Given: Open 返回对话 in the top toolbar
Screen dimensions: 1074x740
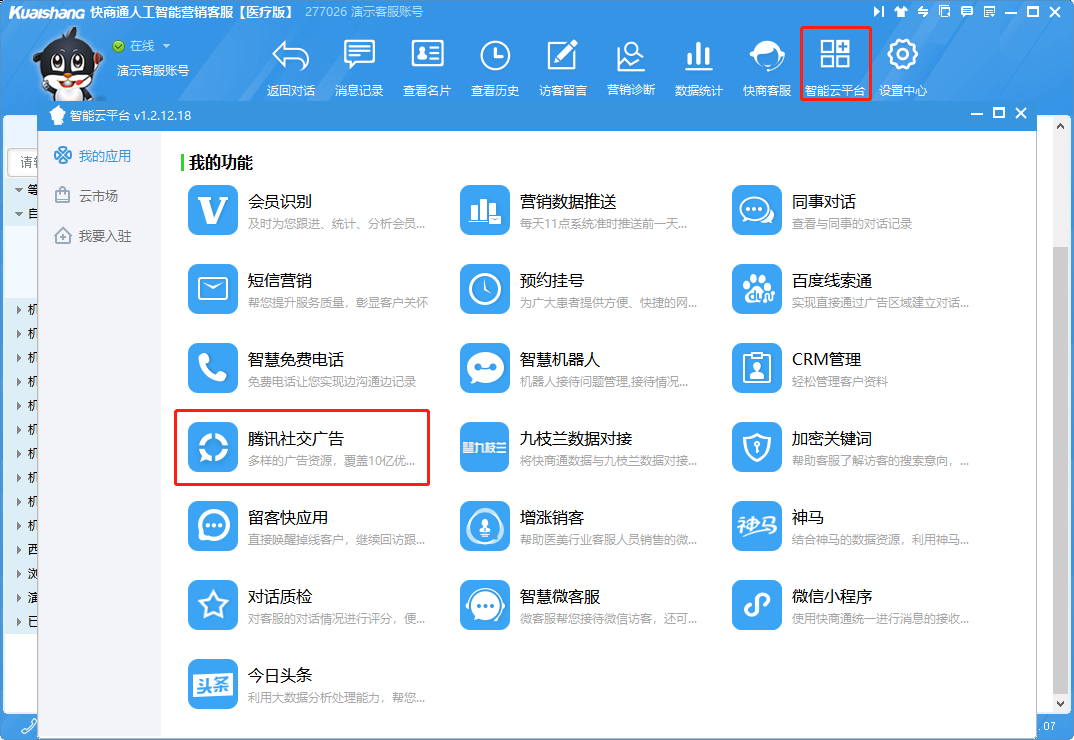Looking at the screenshot, I should click(291, 60).
